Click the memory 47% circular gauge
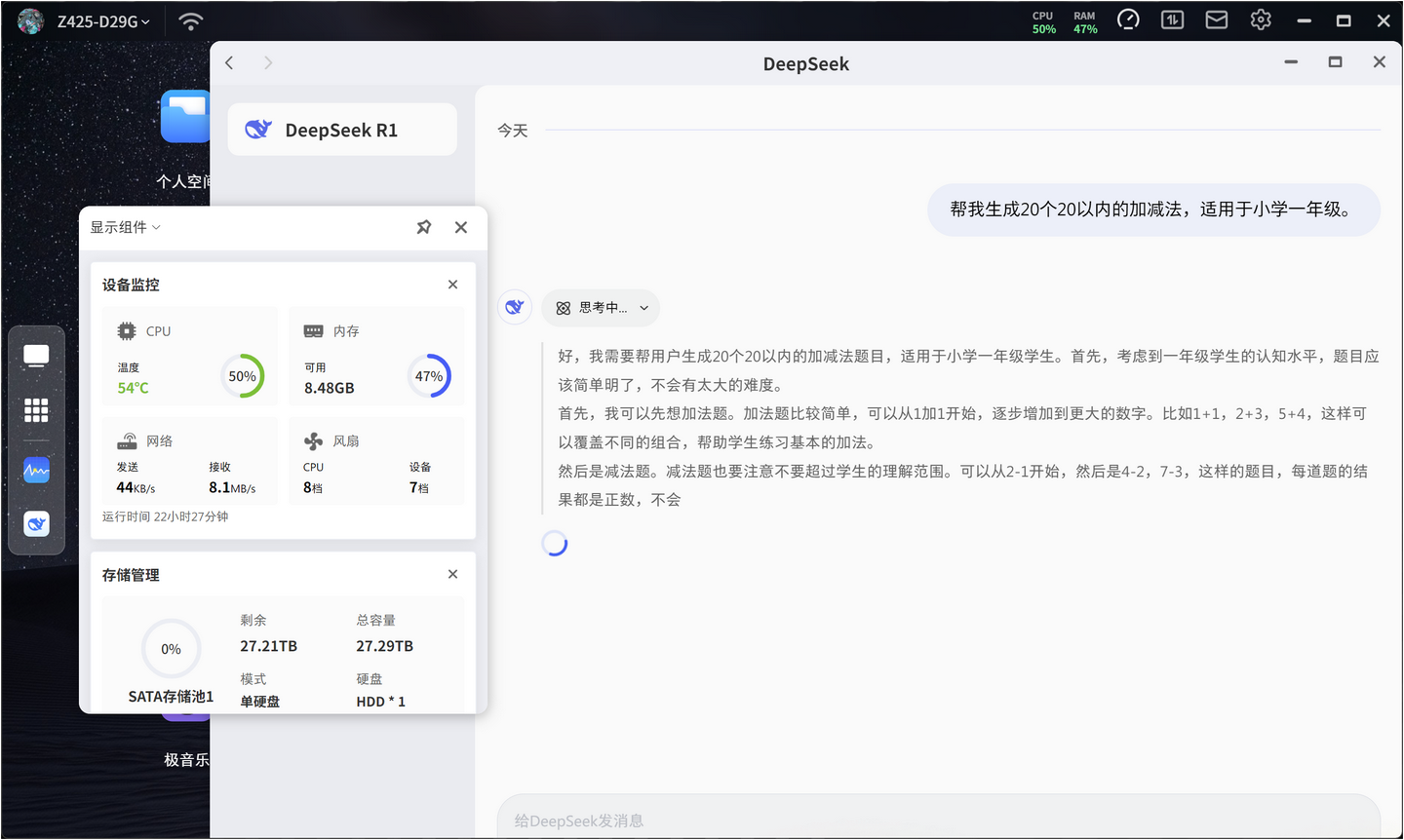Image resolution: width=1404 pixels, height=840 pixels. tap(429, 376)
